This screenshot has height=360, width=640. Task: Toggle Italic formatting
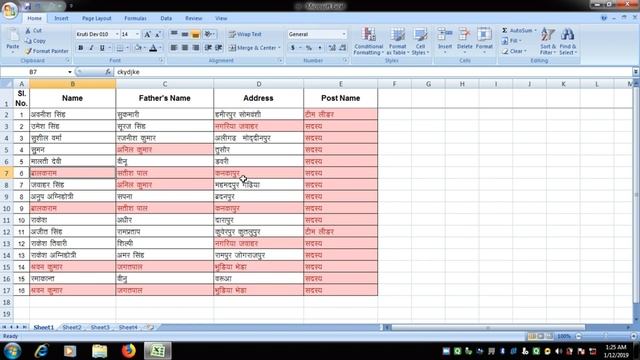(x=91, y=48)
